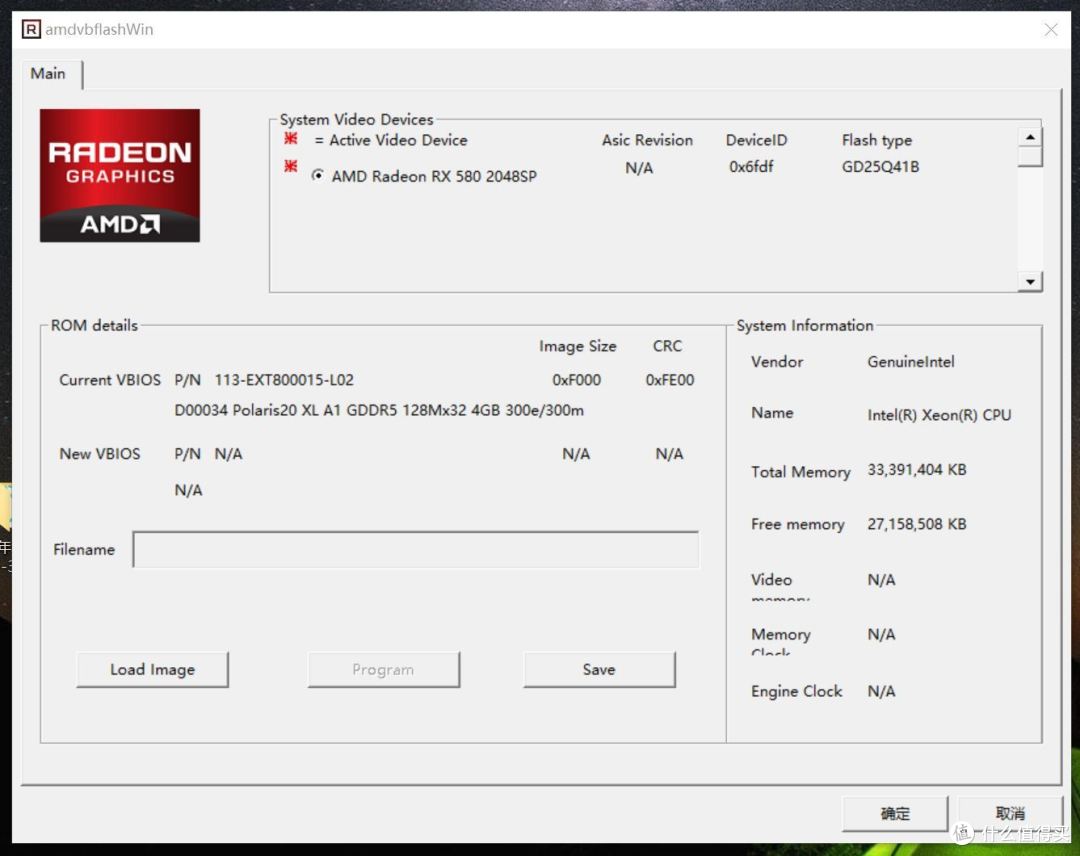Screen dimensions: 1080x856
Task: Switch to the Main tab
Action: point(48,74)
